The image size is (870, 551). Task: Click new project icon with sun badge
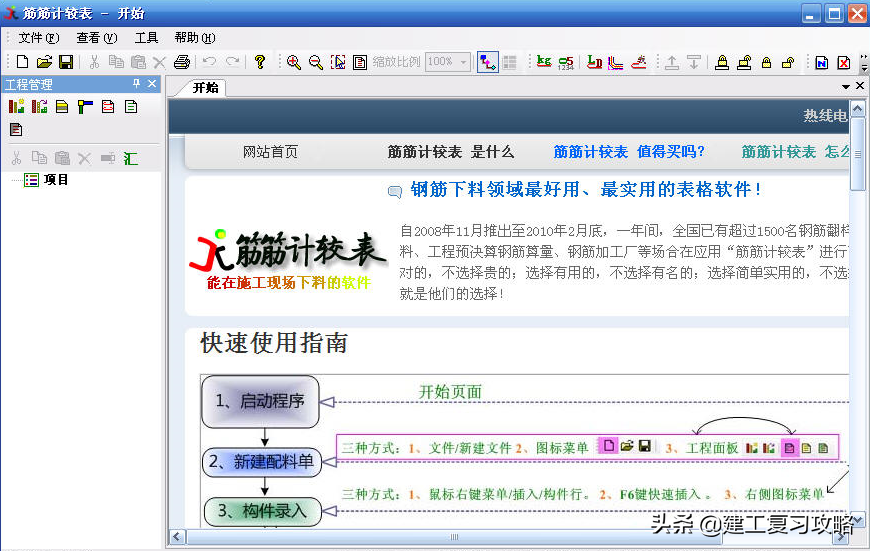[16, 106]
